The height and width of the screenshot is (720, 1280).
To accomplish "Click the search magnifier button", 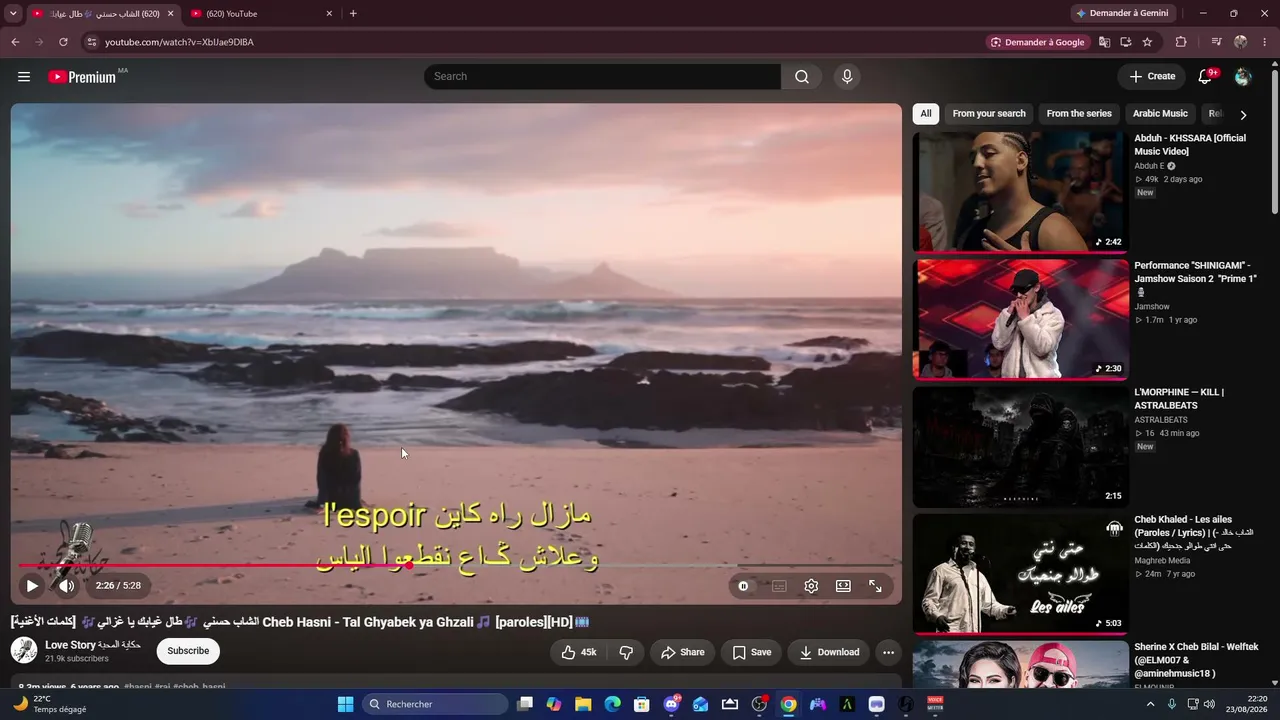I will pyautogui.click(x=802, y=76).
